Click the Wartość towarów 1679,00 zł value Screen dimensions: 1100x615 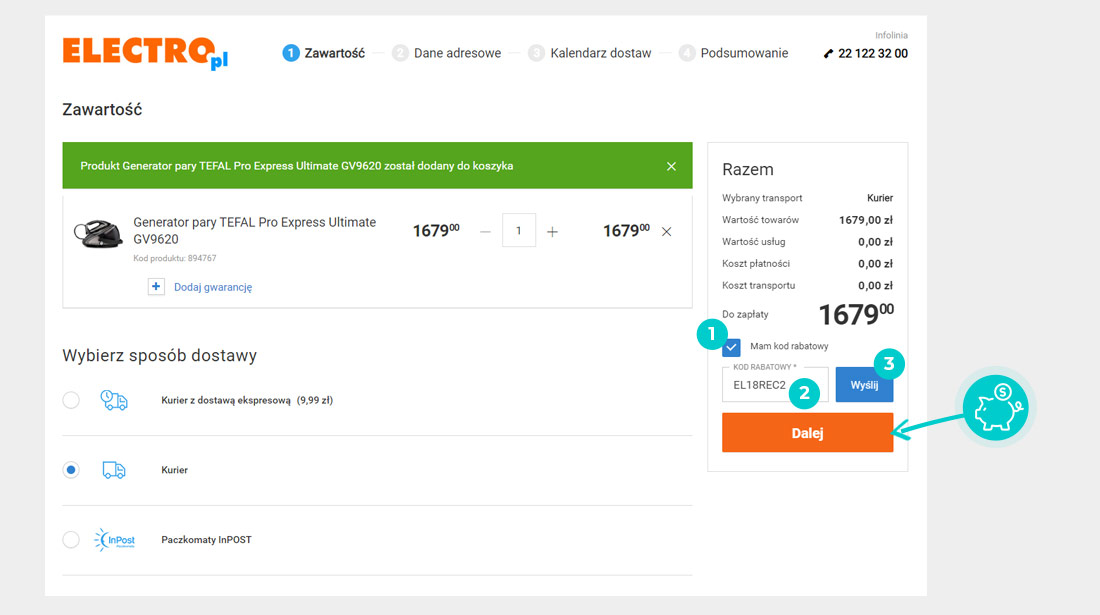coord(866,220)
